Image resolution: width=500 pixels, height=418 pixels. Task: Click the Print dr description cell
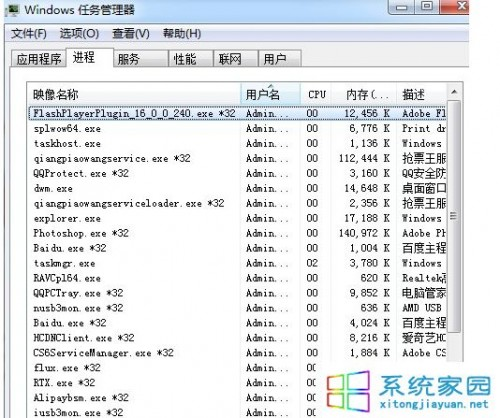point(424,128)
